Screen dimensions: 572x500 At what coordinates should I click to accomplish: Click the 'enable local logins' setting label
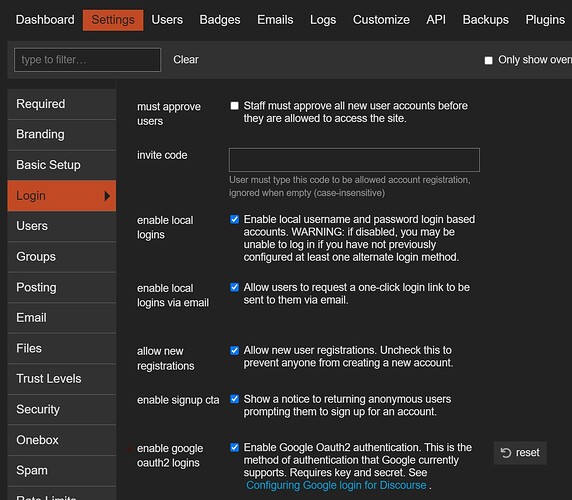point(165,227)
